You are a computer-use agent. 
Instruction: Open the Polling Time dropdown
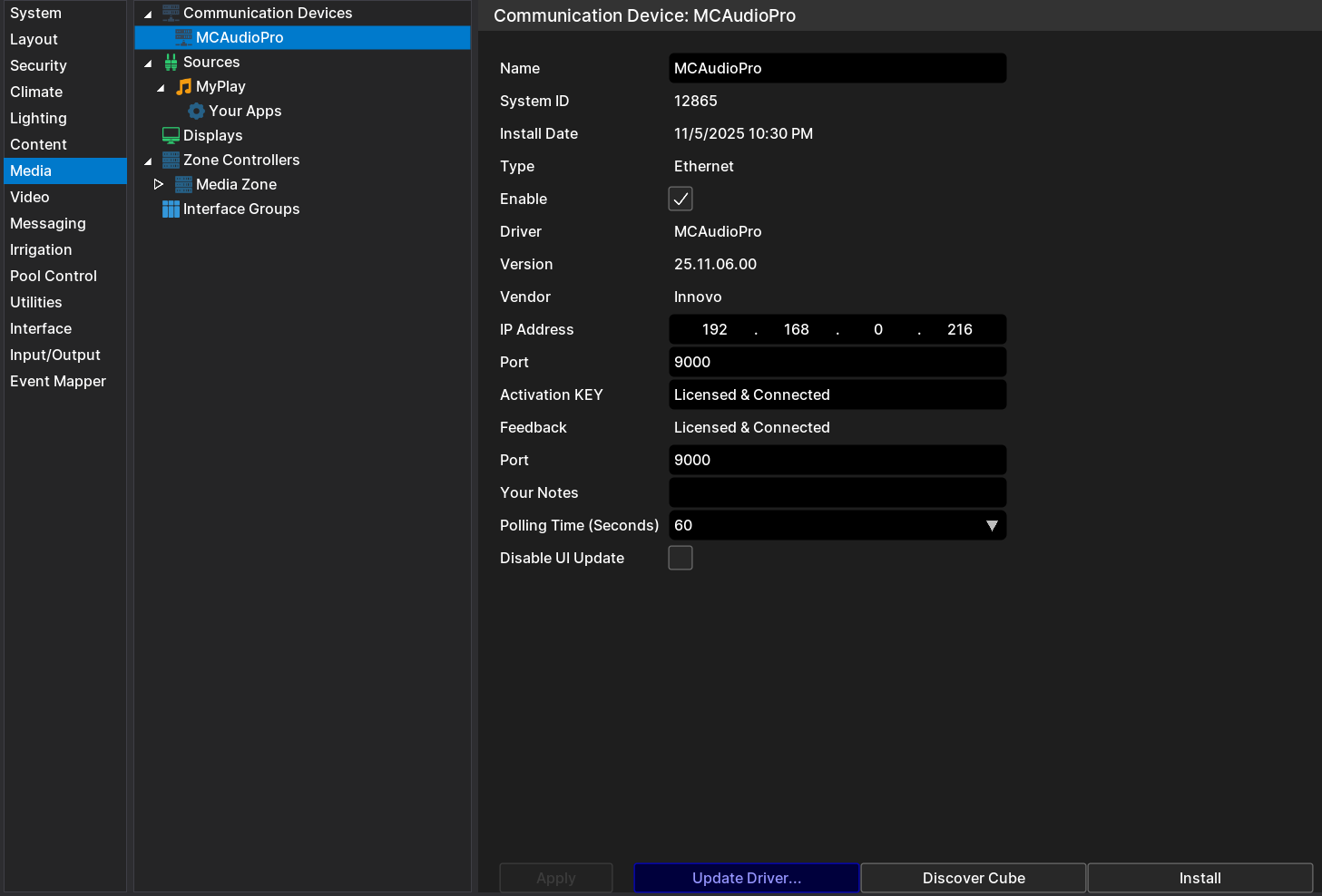coord(991,525)
